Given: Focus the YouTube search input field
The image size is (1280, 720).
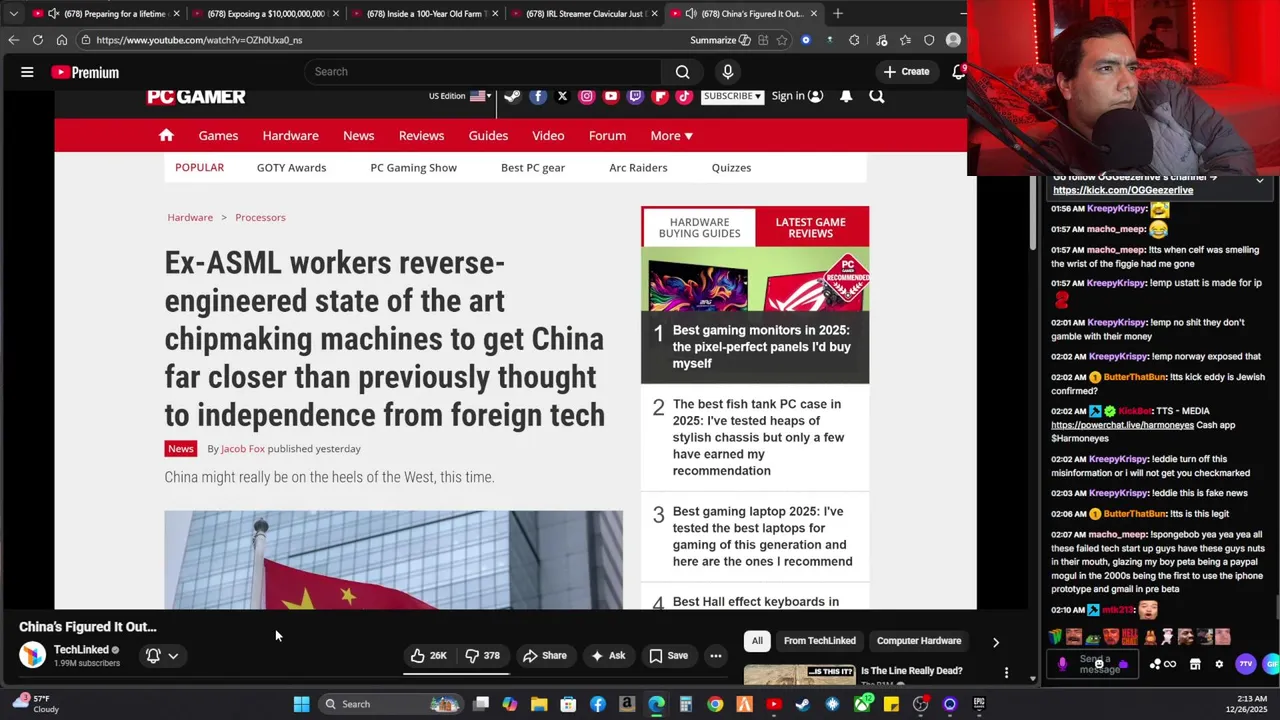Looking at the screenshot, I should 482,72.
